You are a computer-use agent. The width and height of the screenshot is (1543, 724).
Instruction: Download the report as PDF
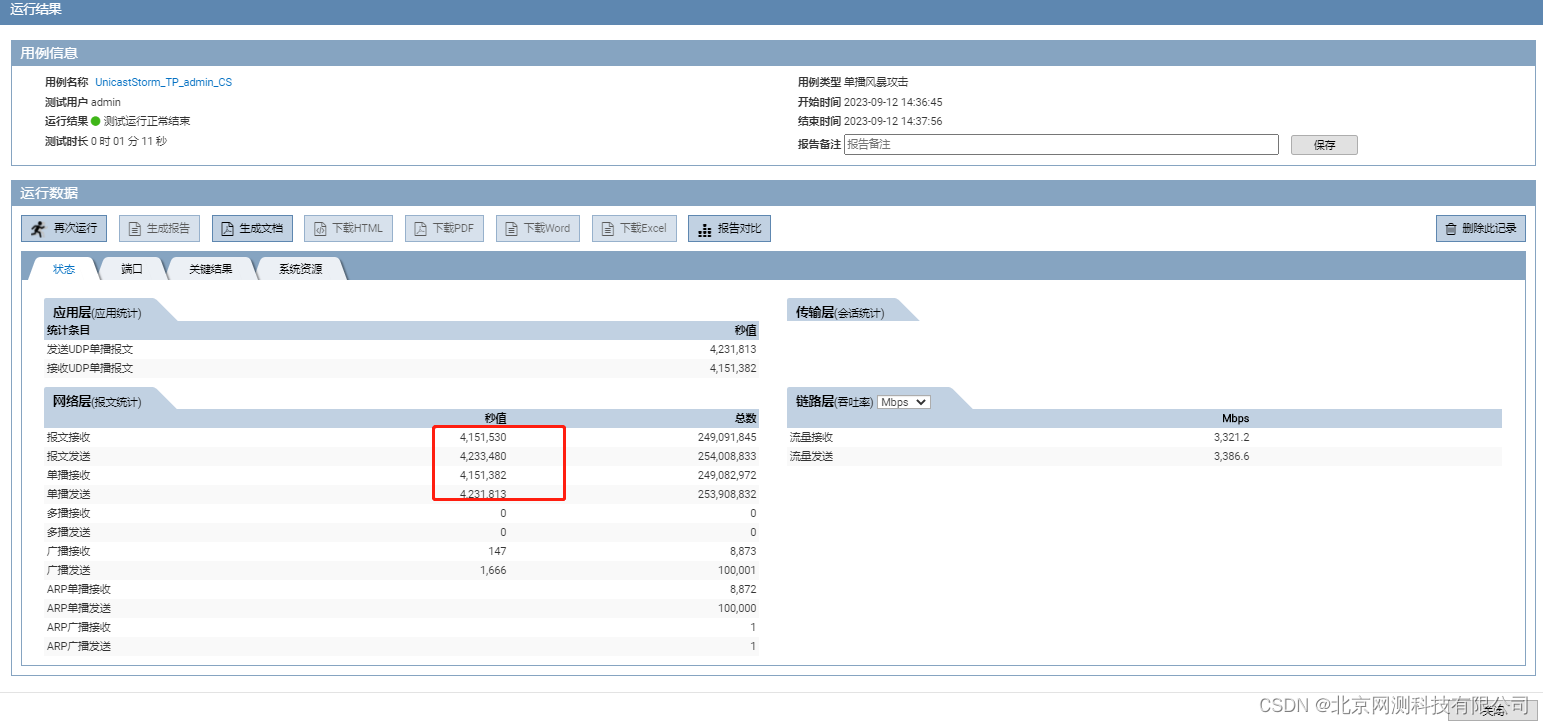(x=444, y=228)
